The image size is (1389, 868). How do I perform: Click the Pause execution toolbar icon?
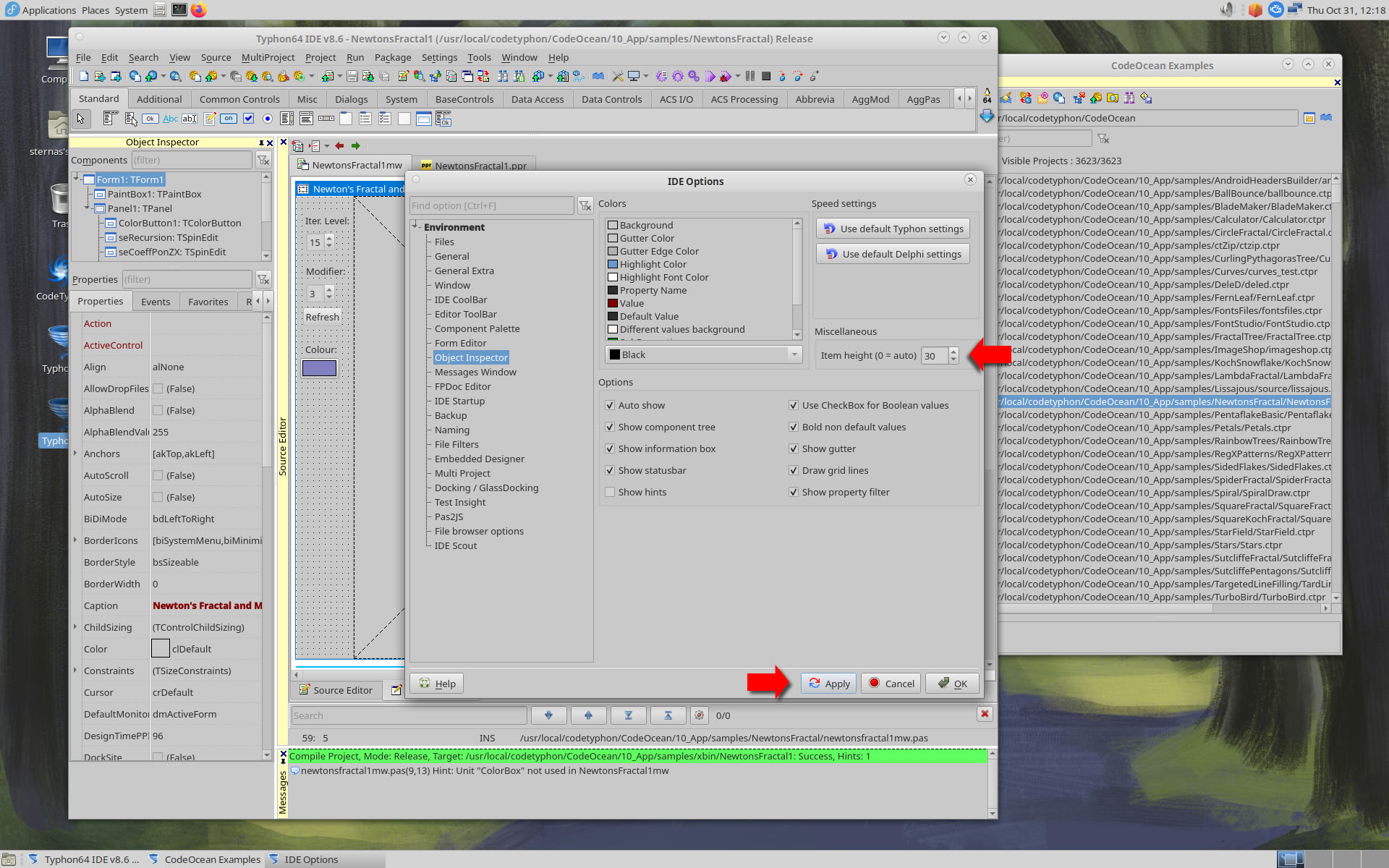(x=750, y=76)
